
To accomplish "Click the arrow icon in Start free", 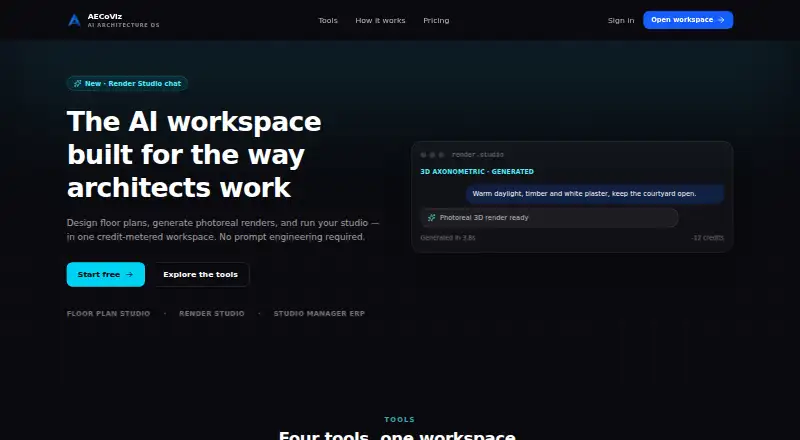I will pos(129,274).
